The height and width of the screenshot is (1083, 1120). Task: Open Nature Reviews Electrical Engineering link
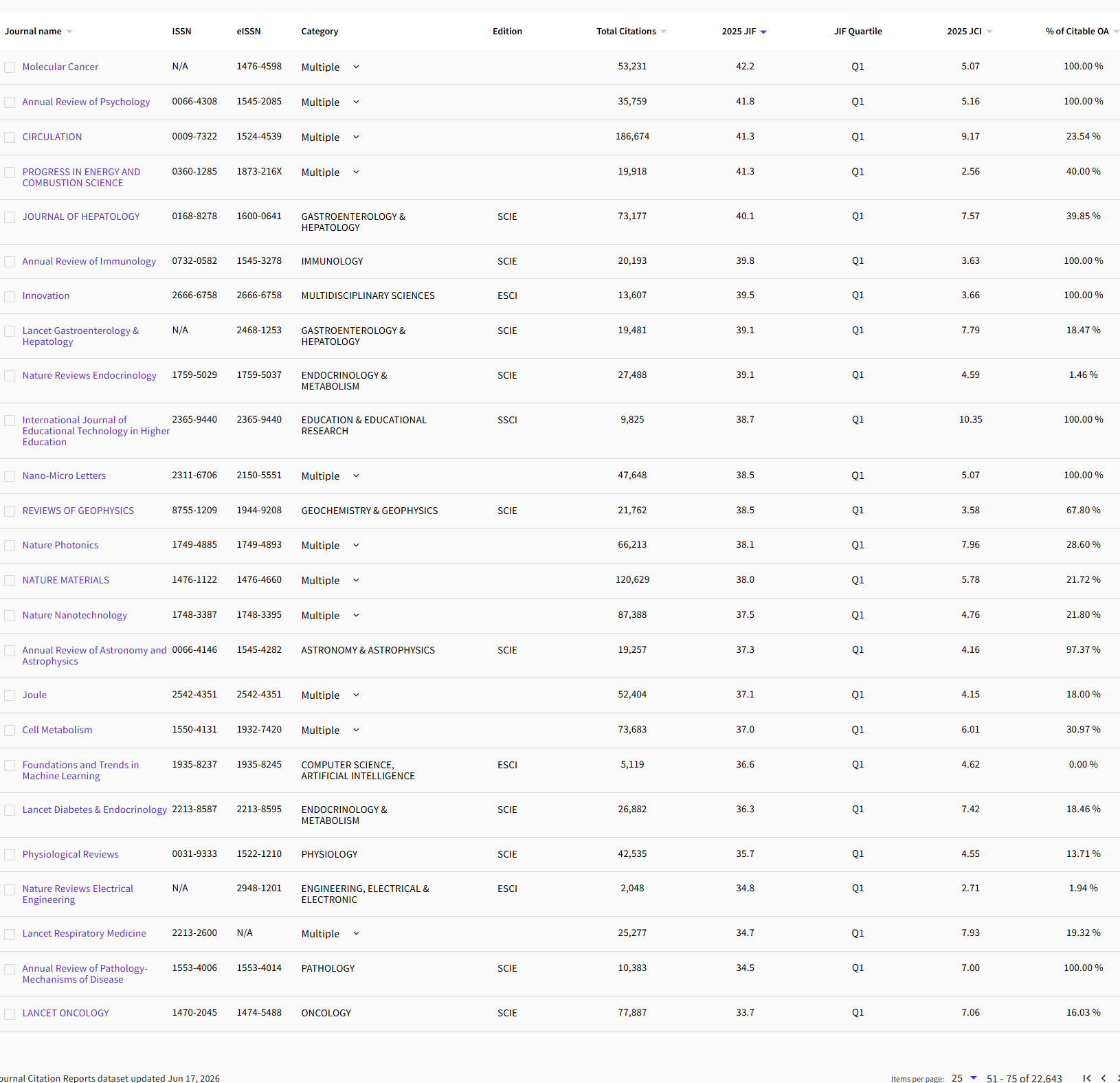tap(78, 895)
